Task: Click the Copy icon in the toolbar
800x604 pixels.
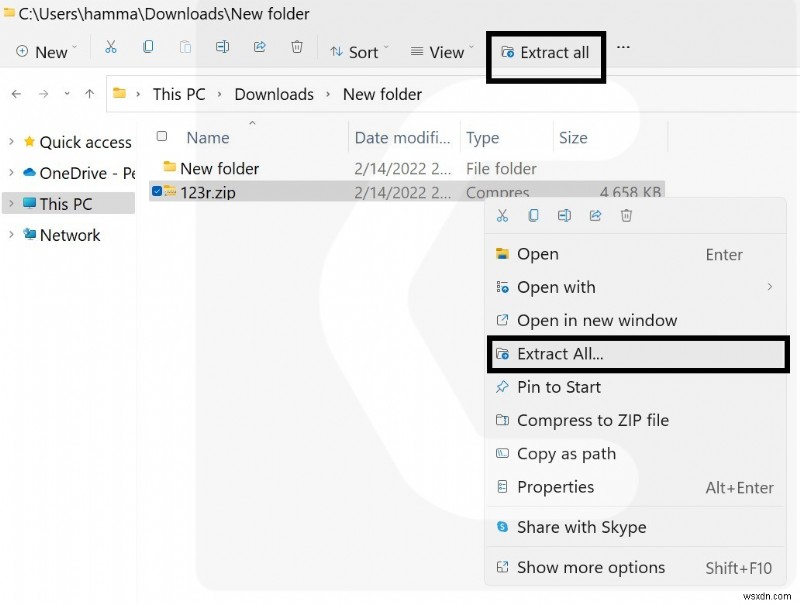Action: click(x=148, y=46)
